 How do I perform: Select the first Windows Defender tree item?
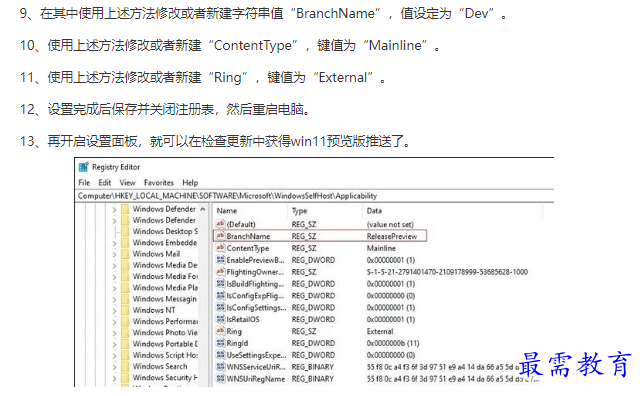click(x=164, y=209)
